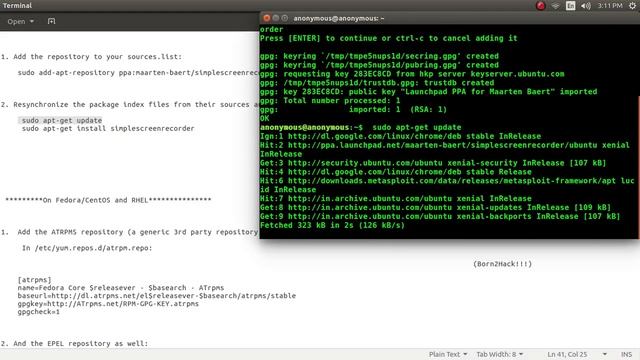Click the (Born2Hack!!!) text in editor
Image resolution: width=640 pixels, height=360 pixels.
[x=502, y=264]
